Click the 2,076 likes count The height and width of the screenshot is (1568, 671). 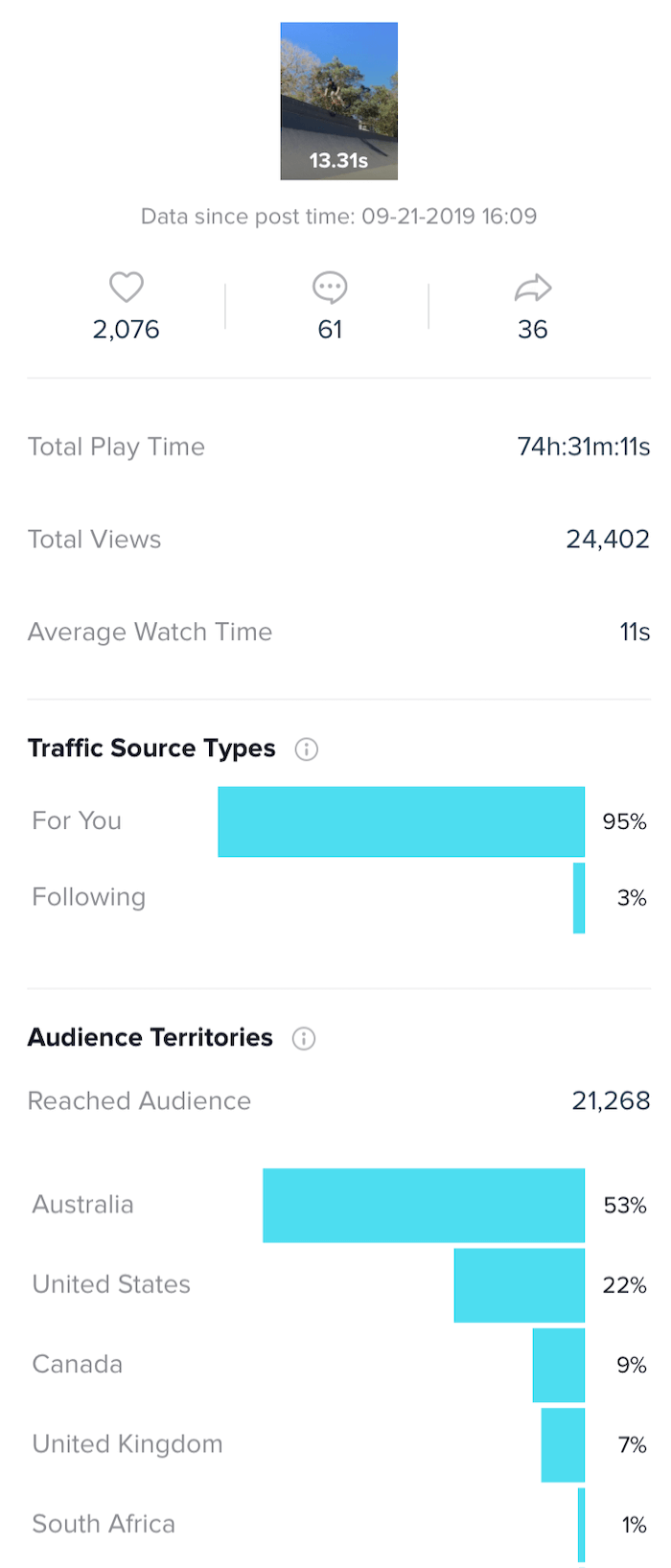pos(126,330)
